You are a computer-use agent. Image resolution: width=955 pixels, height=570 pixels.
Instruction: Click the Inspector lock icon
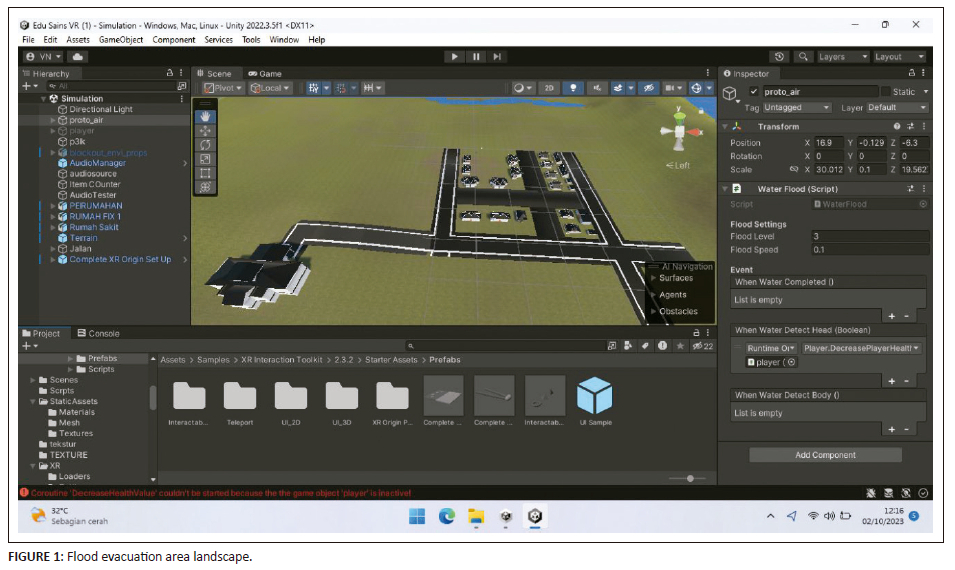pos(912,73)
